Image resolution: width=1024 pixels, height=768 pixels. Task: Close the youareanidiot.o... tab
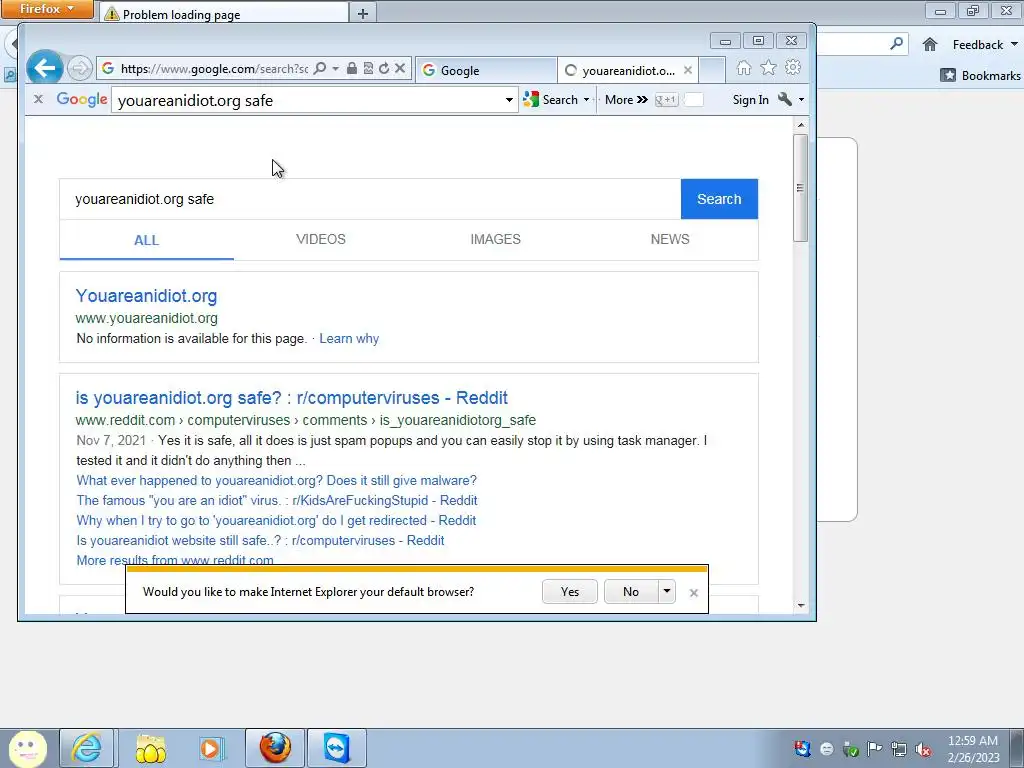pyautogui.click(x=688, y=71)
